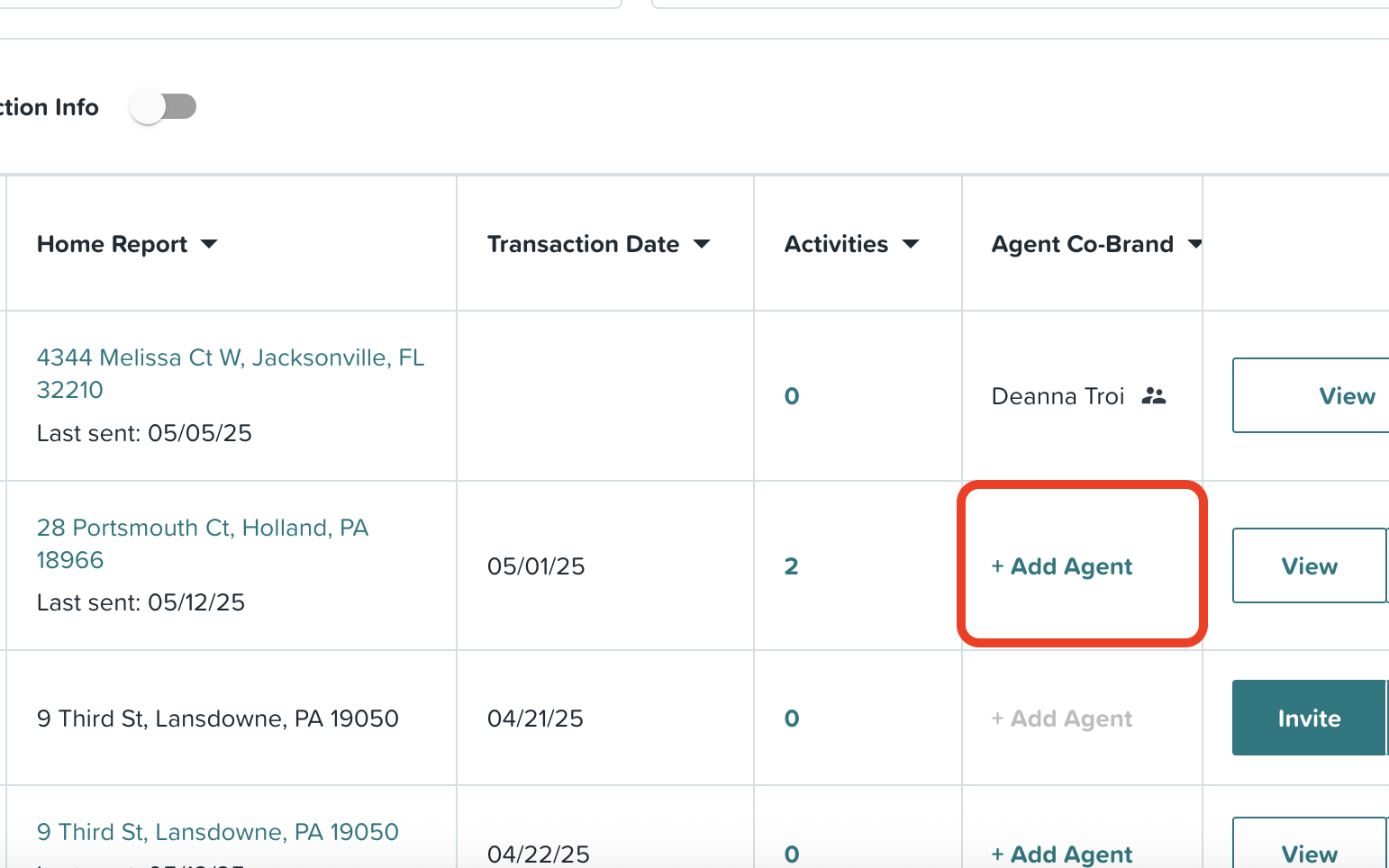The width and height of the screenshot is (1389, 868).
Task: View the 4344 Melissa Ct W report
Action: 1311,395
